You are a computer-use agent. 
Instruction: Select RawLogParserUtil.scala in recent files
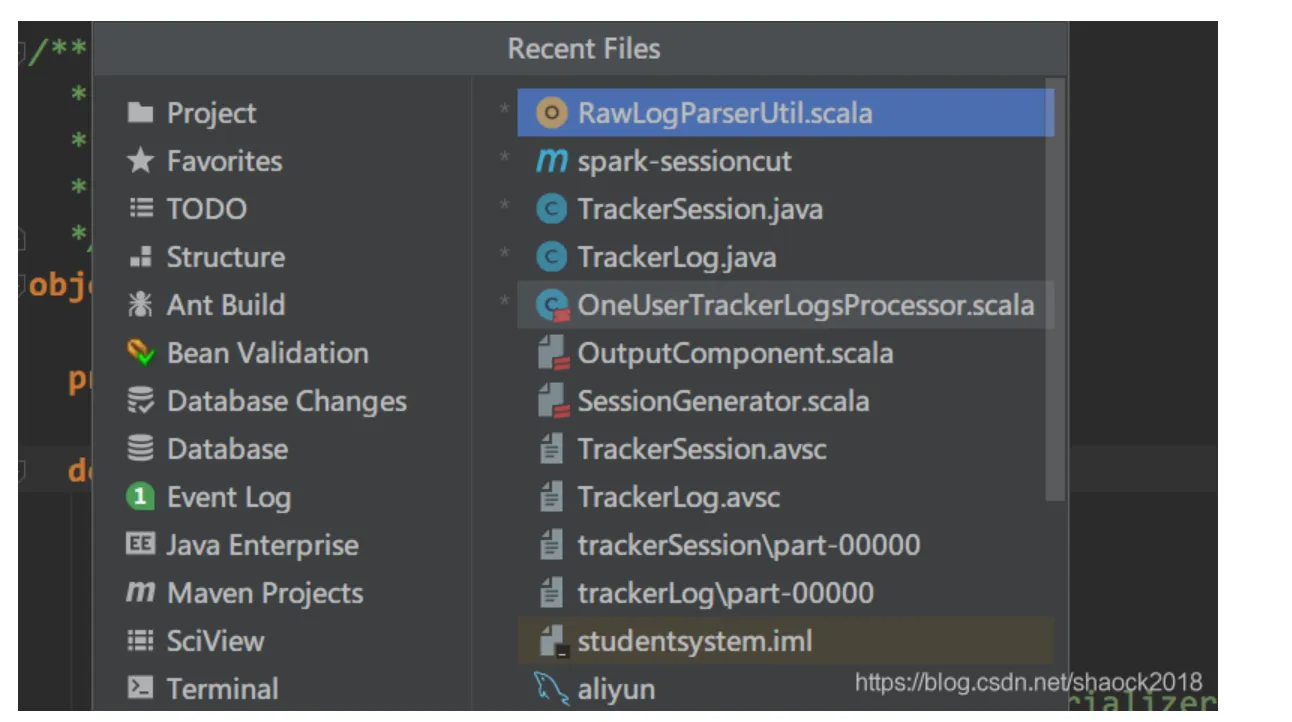pos(785,113)
